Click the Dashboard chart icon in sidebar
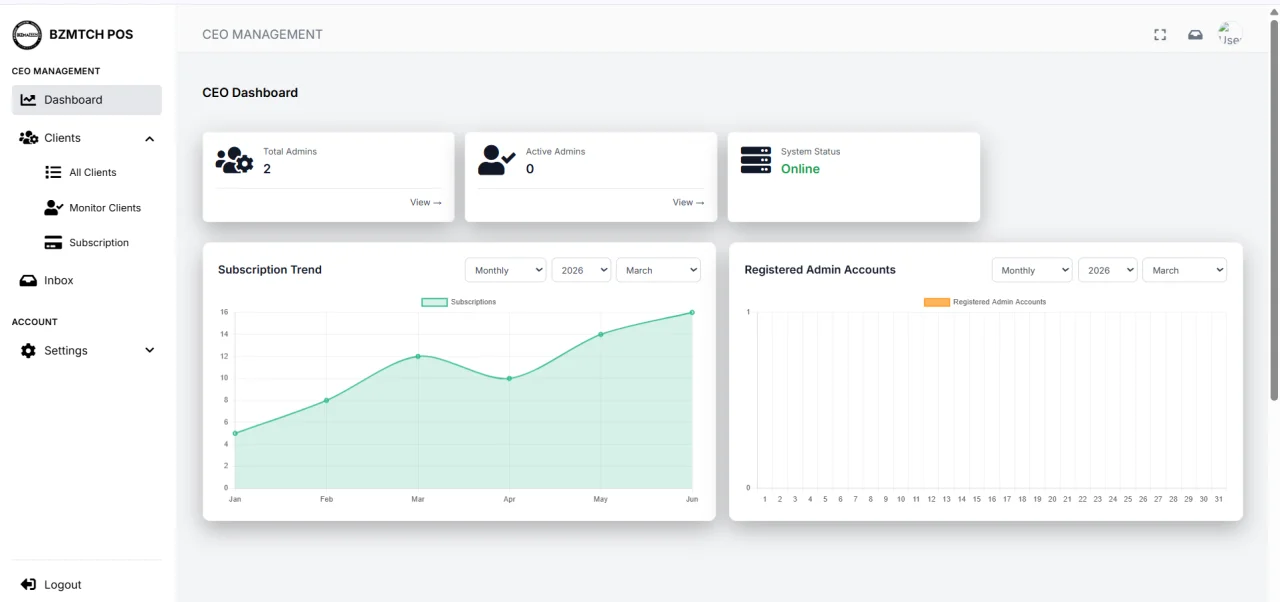 (28, 100)
